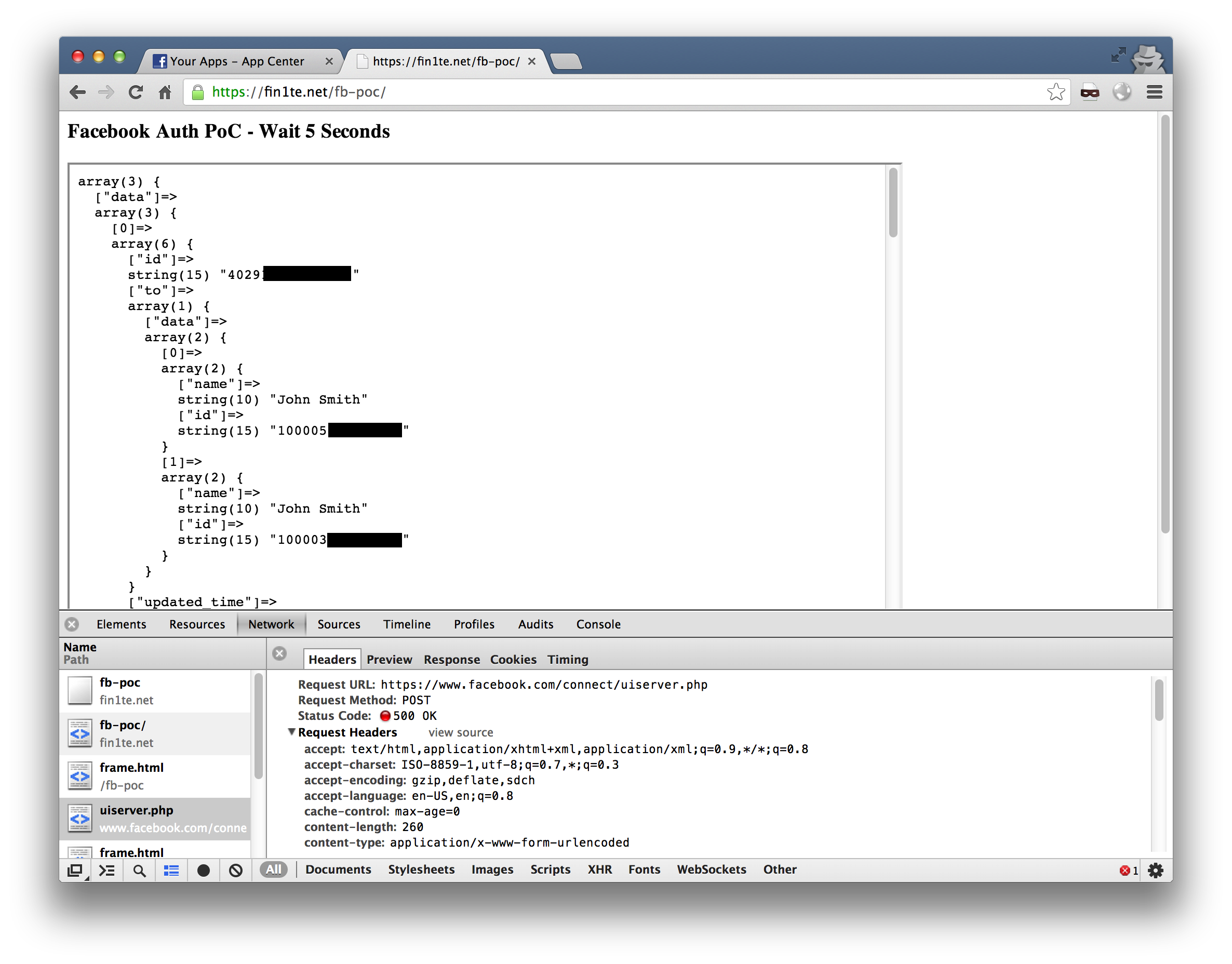Open the Console panel

tap(598, 624)
